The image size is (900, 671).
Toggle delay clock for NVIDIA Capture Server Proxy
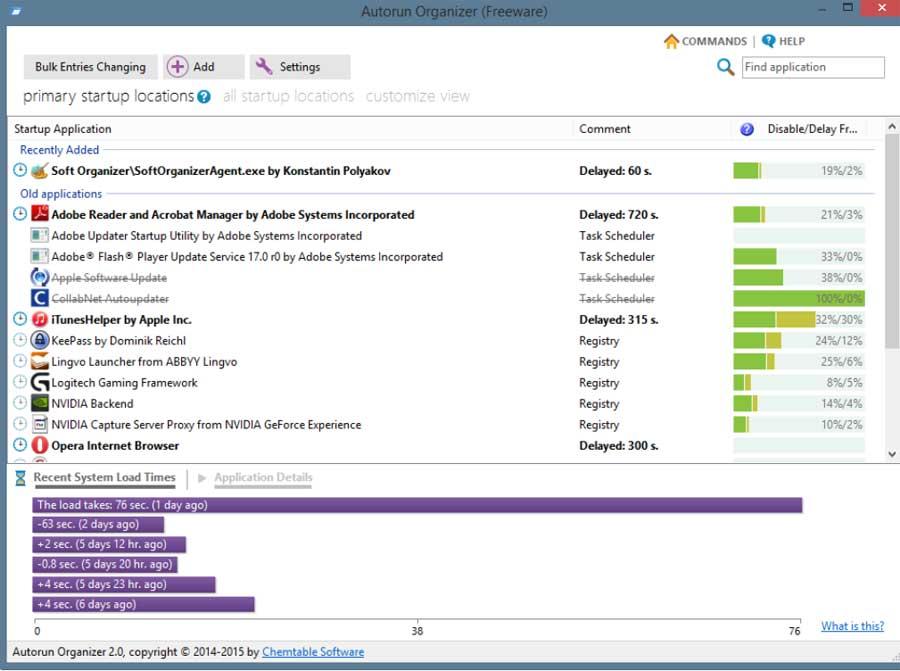tap(20, 424)
